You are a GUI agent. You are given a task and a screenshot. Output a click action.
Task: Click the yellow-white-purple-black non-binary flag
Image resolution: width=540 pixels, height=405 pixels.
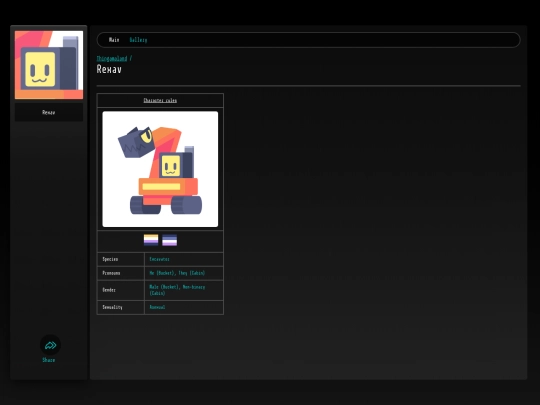[151, 240]
